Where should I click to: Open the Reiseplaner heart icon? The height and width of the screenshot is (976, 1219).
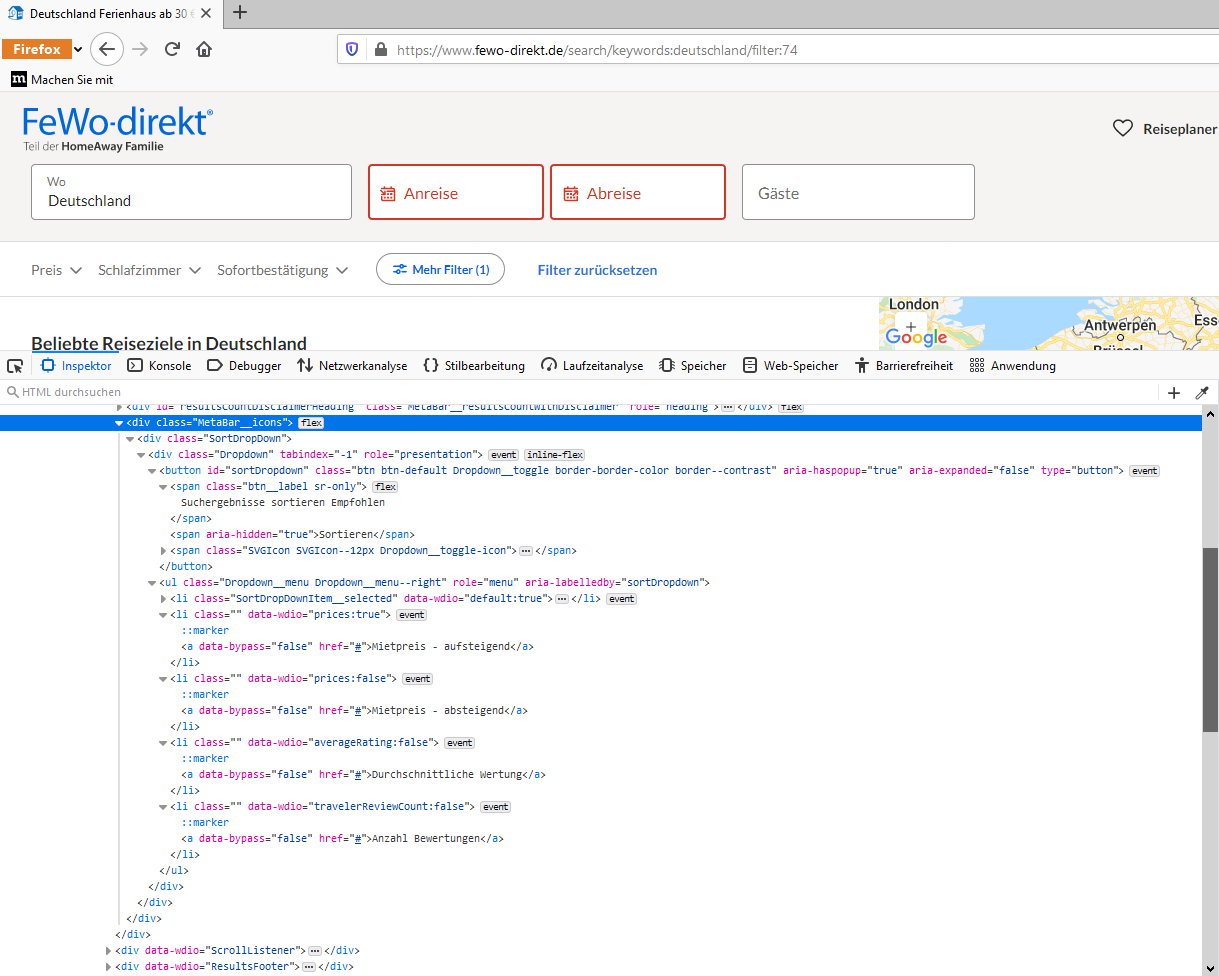point(1123,129)
